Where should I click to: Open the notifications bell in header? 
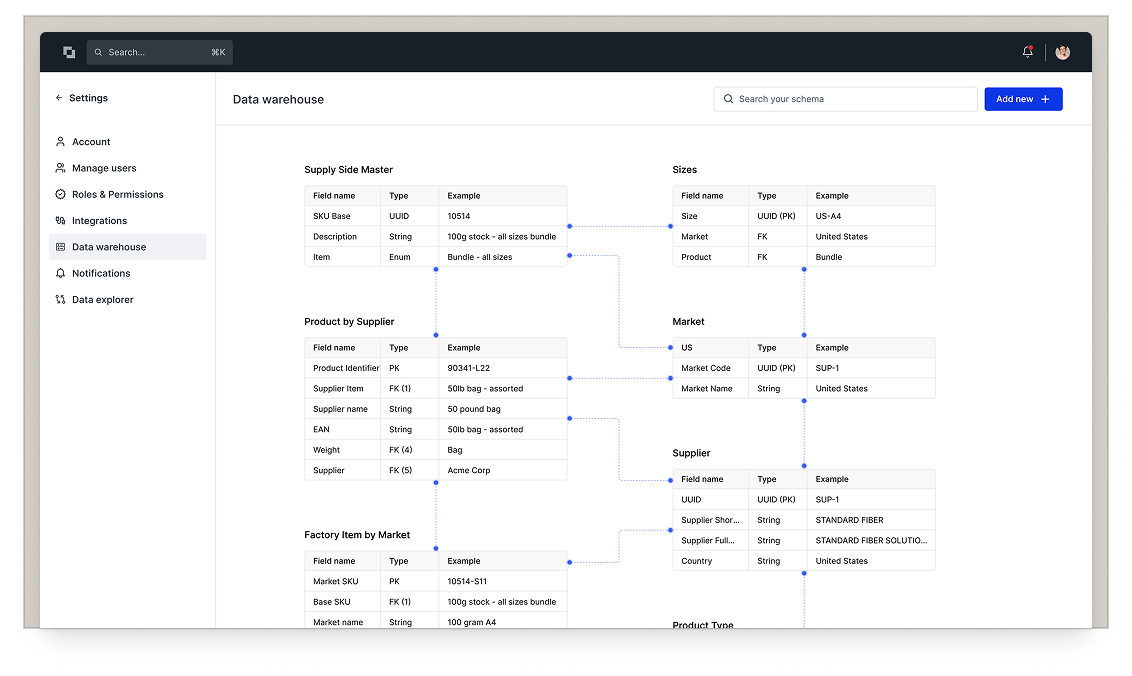click(x=1027, y=52)
